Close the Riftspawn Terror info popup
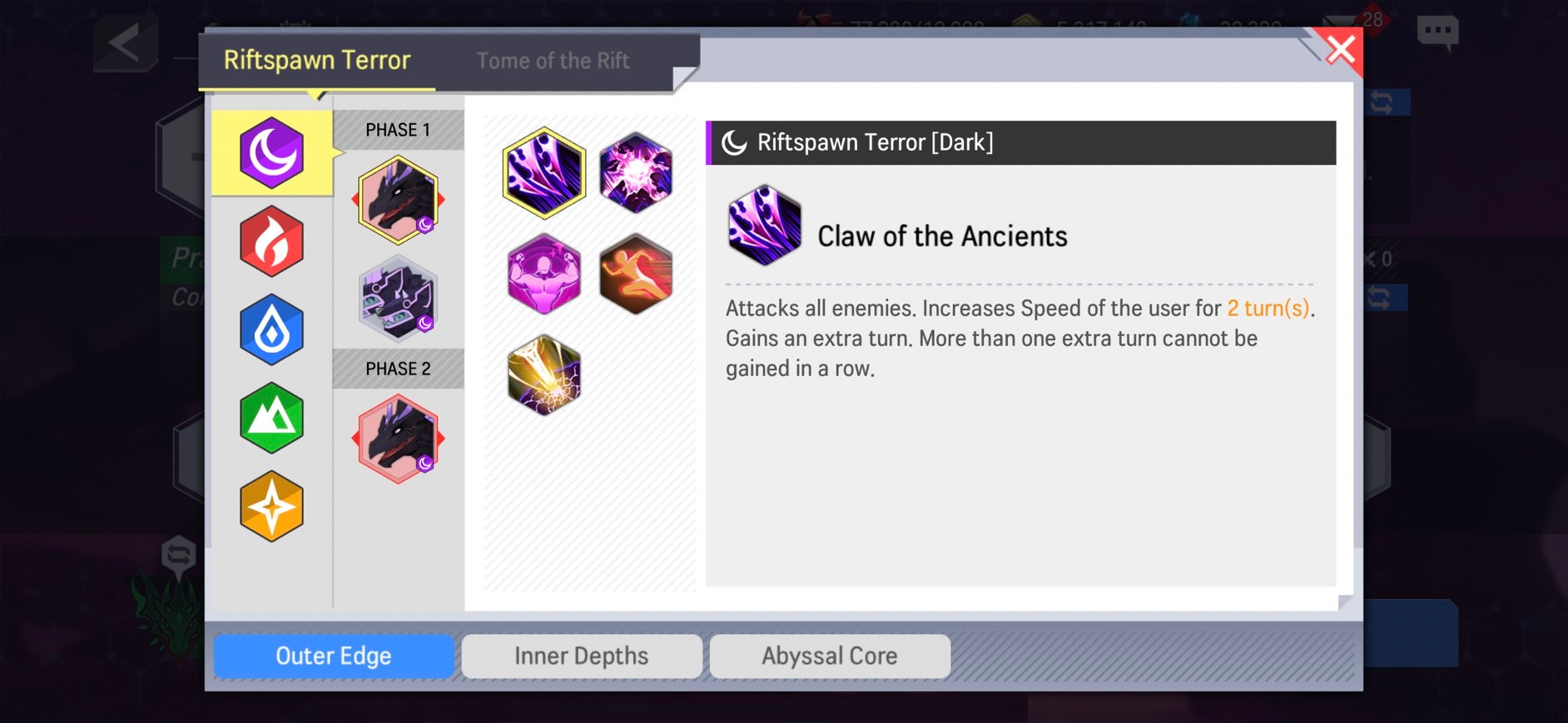 (x=1339, y=51)
